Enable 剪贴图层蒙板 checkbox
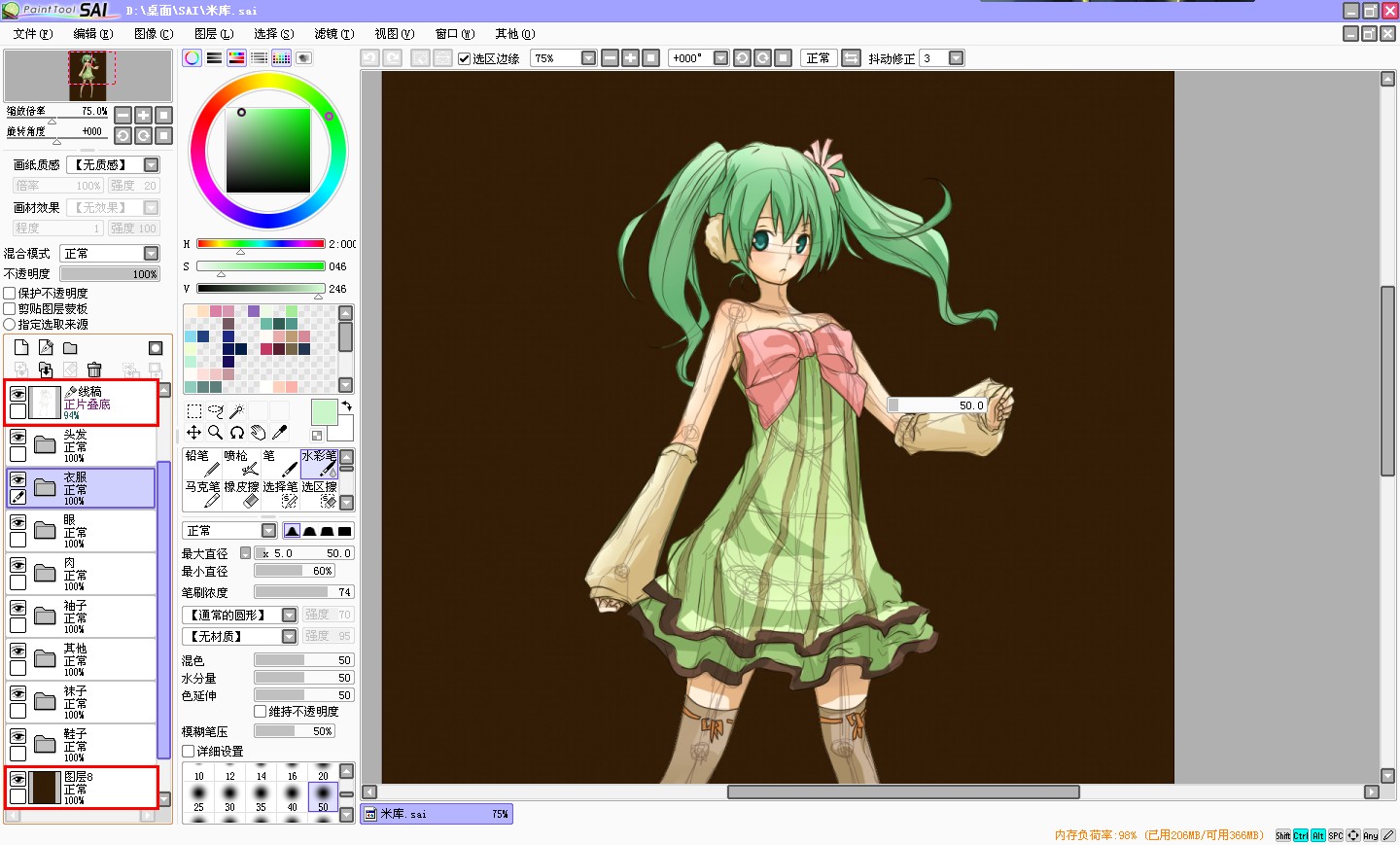Image resolution: width=1400 pixels, height=845 pixels. tap(10, 308)
